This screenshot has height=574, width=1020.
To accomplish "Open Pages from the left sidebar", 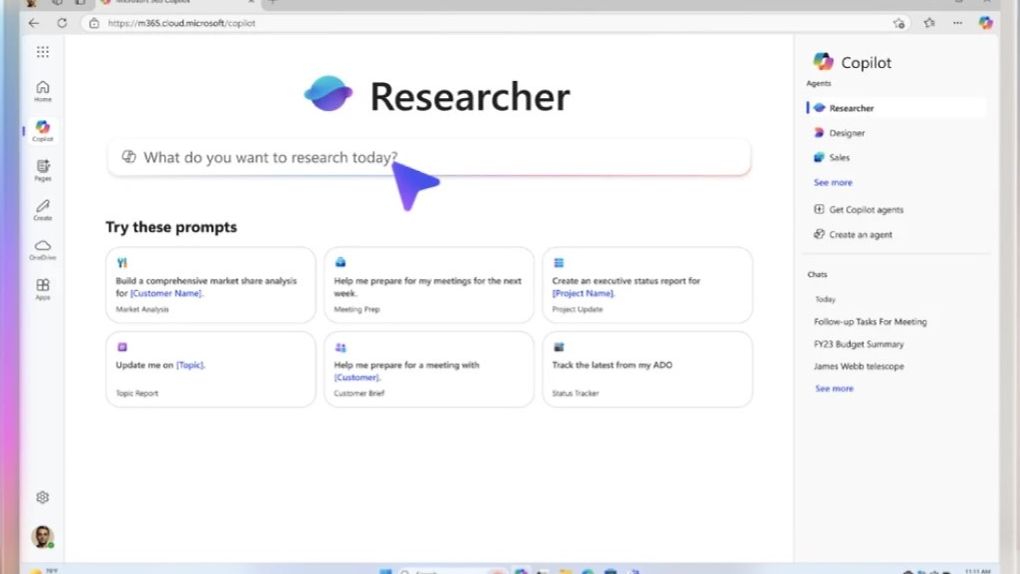I will pos(43,170).
